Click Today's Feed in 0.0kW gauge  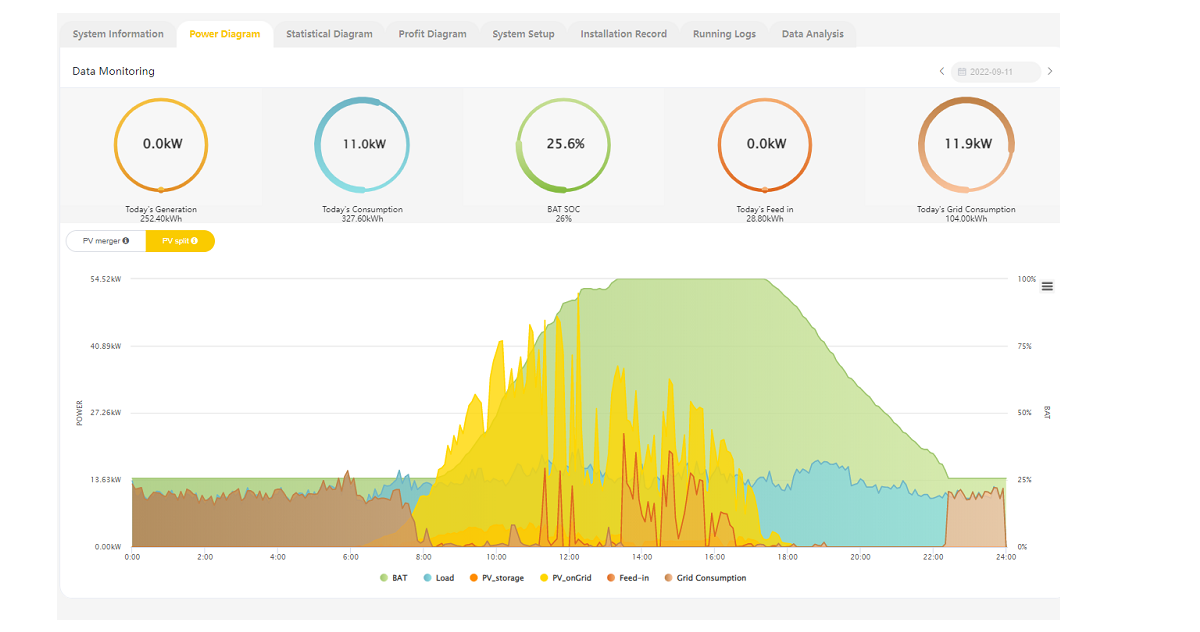click(765, 145)
